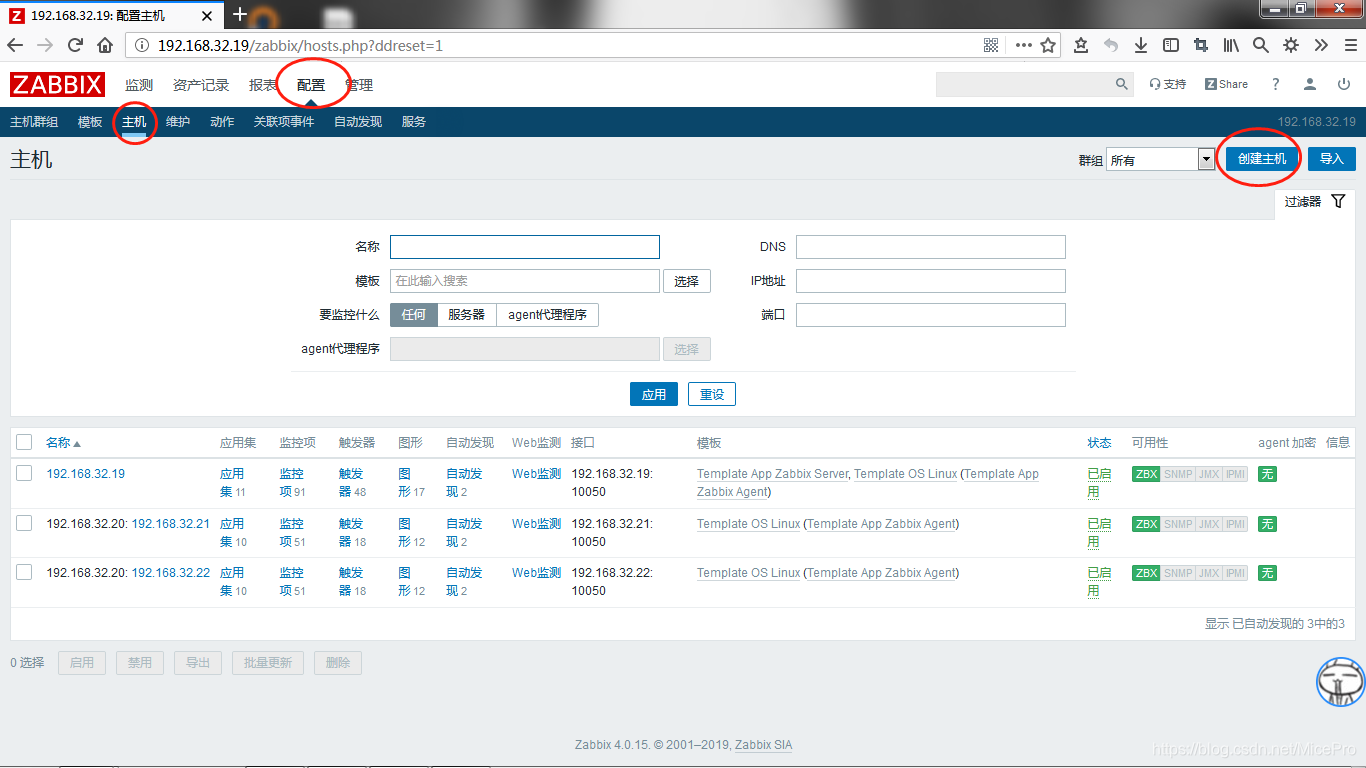
Task: Open the help question mark icon
Action: click(1276, 84)
